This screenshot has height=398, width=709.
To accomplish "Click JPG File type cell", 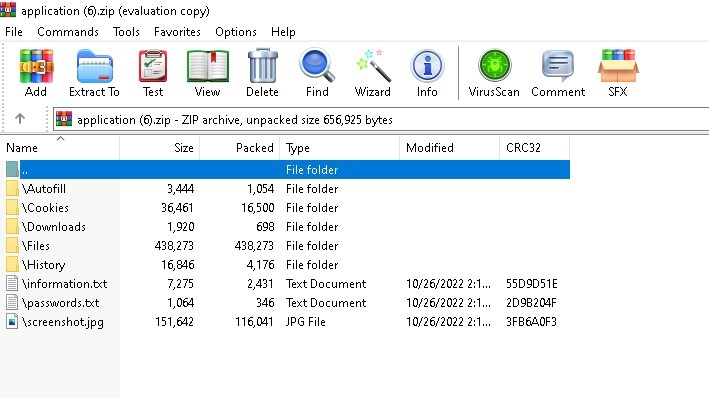I will pyautogui.click(x=306, y=322).
